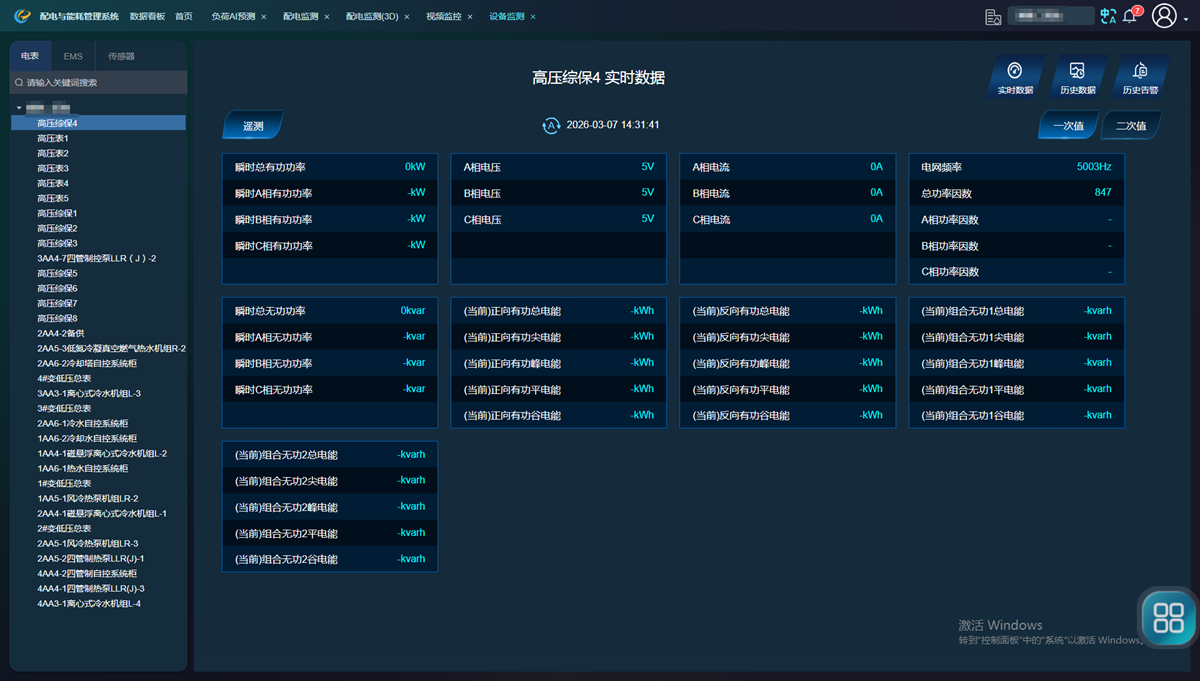Open the user account dropdown arrow

click(1186, 17)
